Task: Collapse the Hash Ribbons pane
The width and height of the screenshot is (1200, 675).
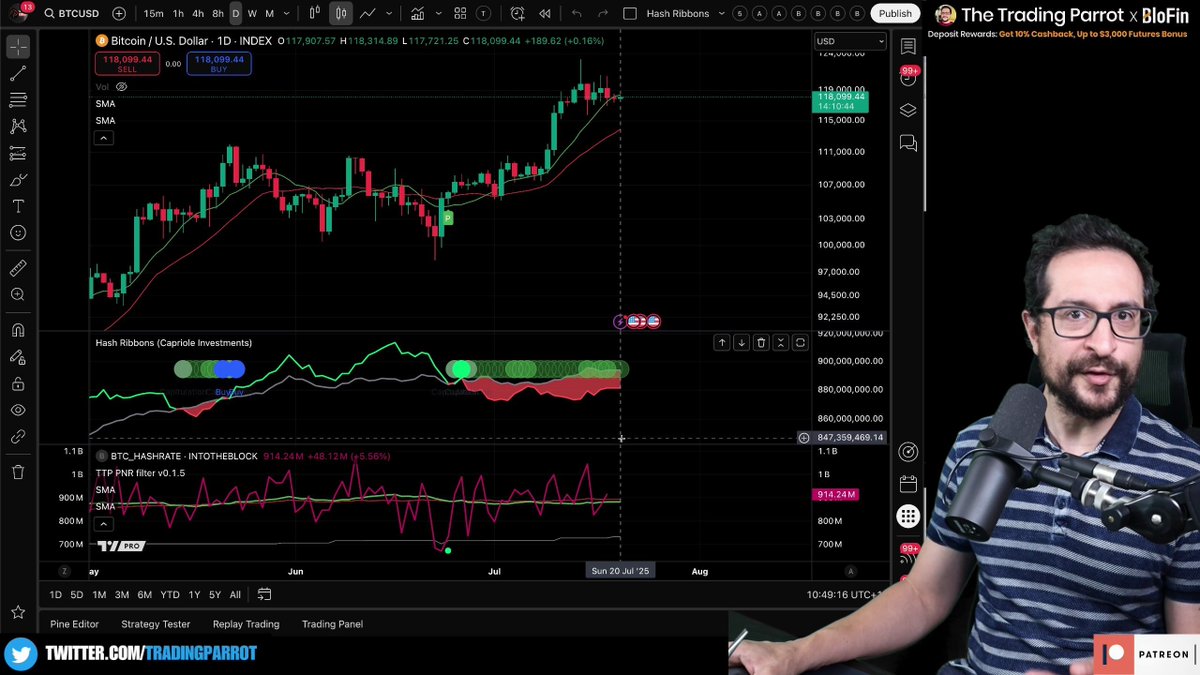Action: pyautogui.click(x=781, y=343)
